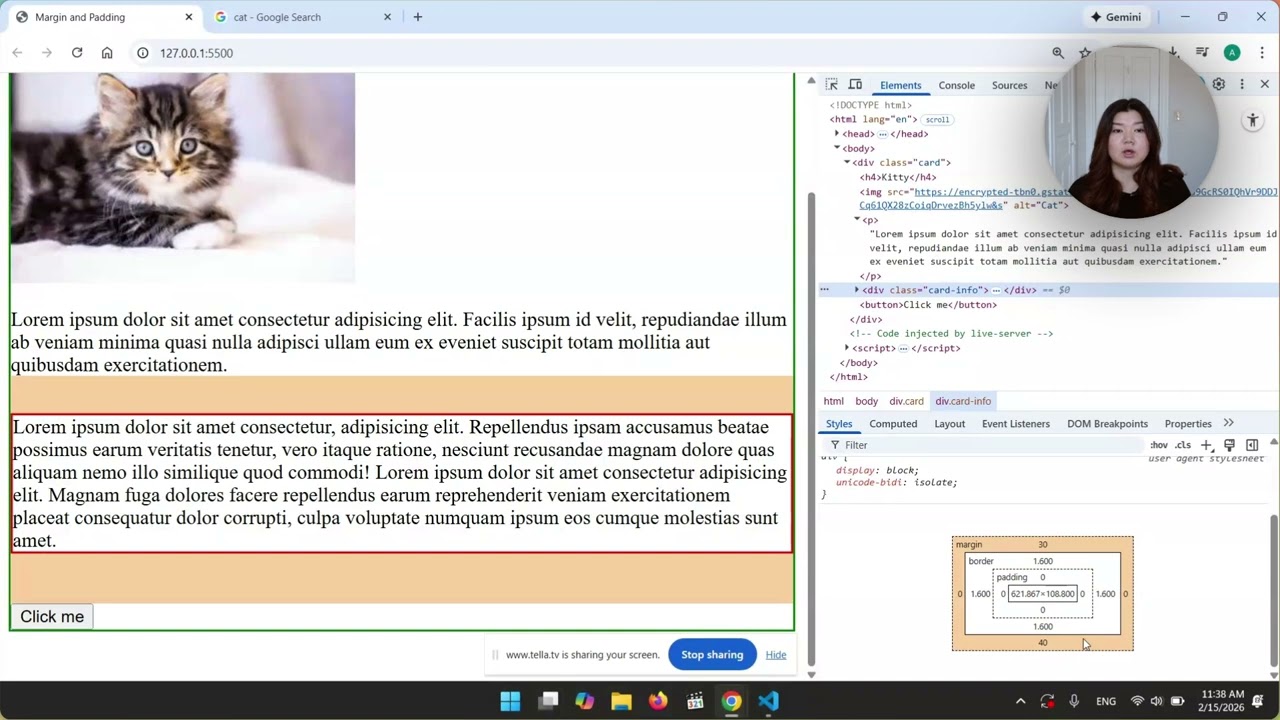Click the kitten image on the page
The width and height of the screenshot is (1280, 720).
pyautogui.click(x=183, y=178)
